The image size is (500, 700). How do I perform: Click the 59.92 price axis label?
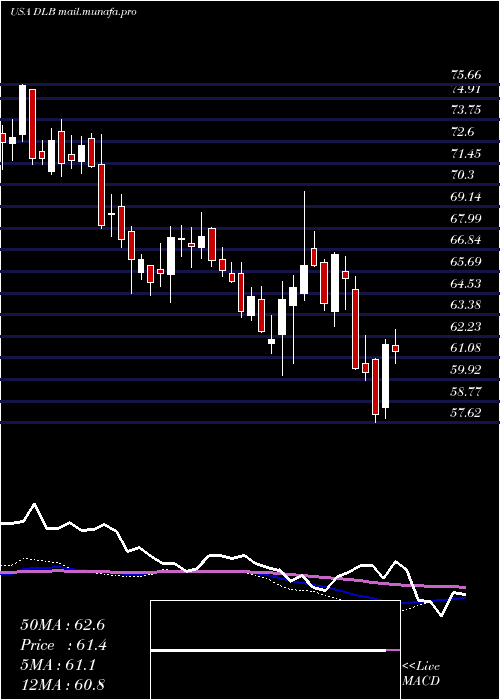[466, 370]
